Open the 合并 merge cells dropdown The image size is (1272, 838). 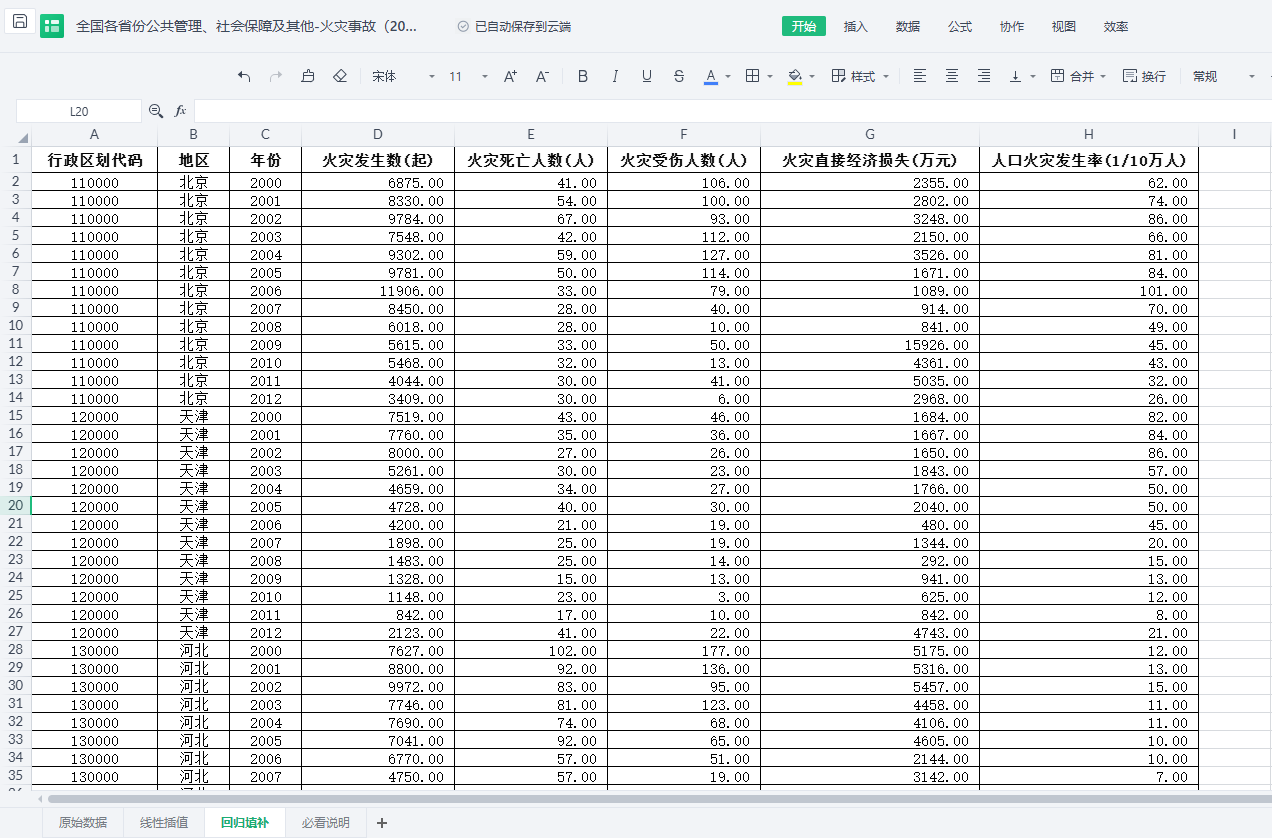pos(1078,76)
